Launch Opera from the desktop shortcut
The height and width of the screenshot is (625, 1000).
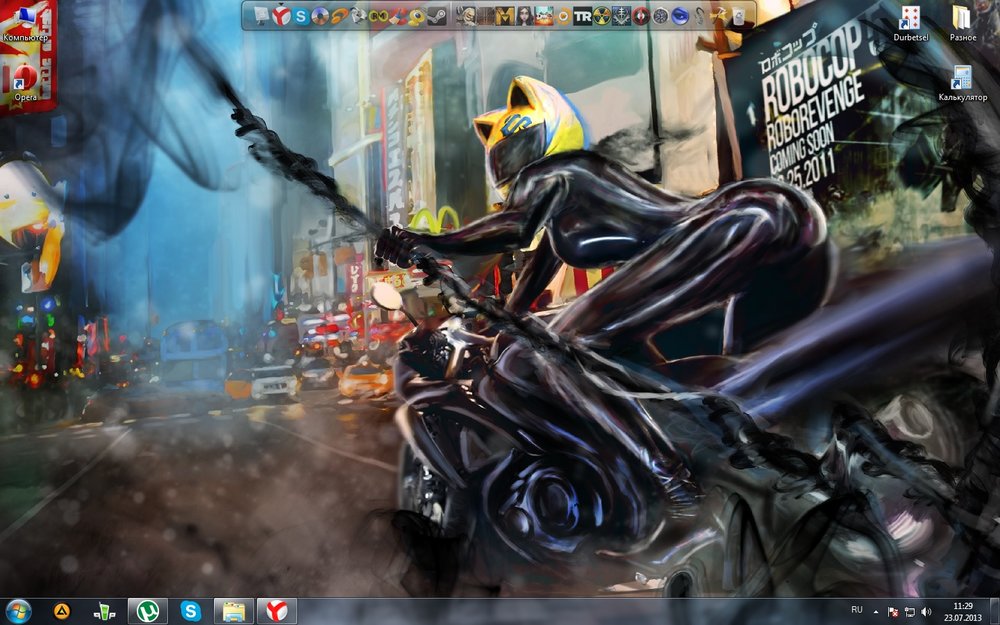coord(26,80)
